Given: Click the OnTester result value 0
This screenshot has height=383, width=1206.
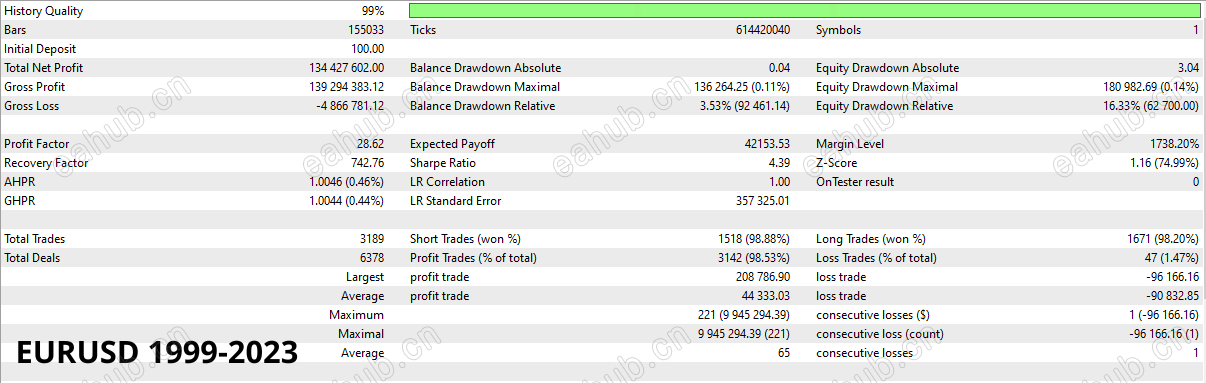Looking at the screenshot, I should click(x=1195, y=182).
